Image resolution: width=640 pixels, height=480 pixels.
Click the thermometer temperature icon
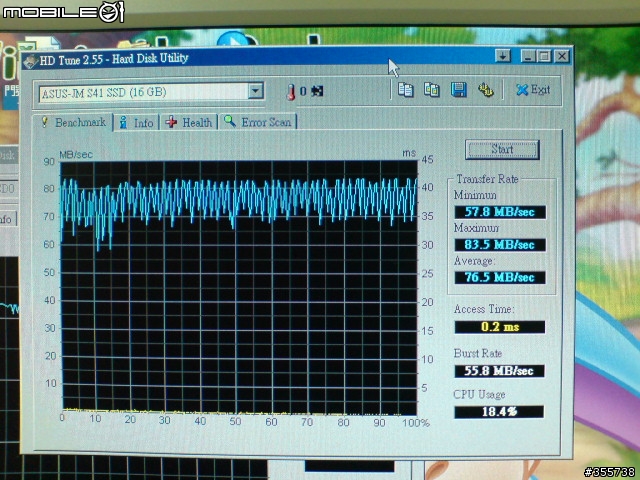[x=291, y=92]
